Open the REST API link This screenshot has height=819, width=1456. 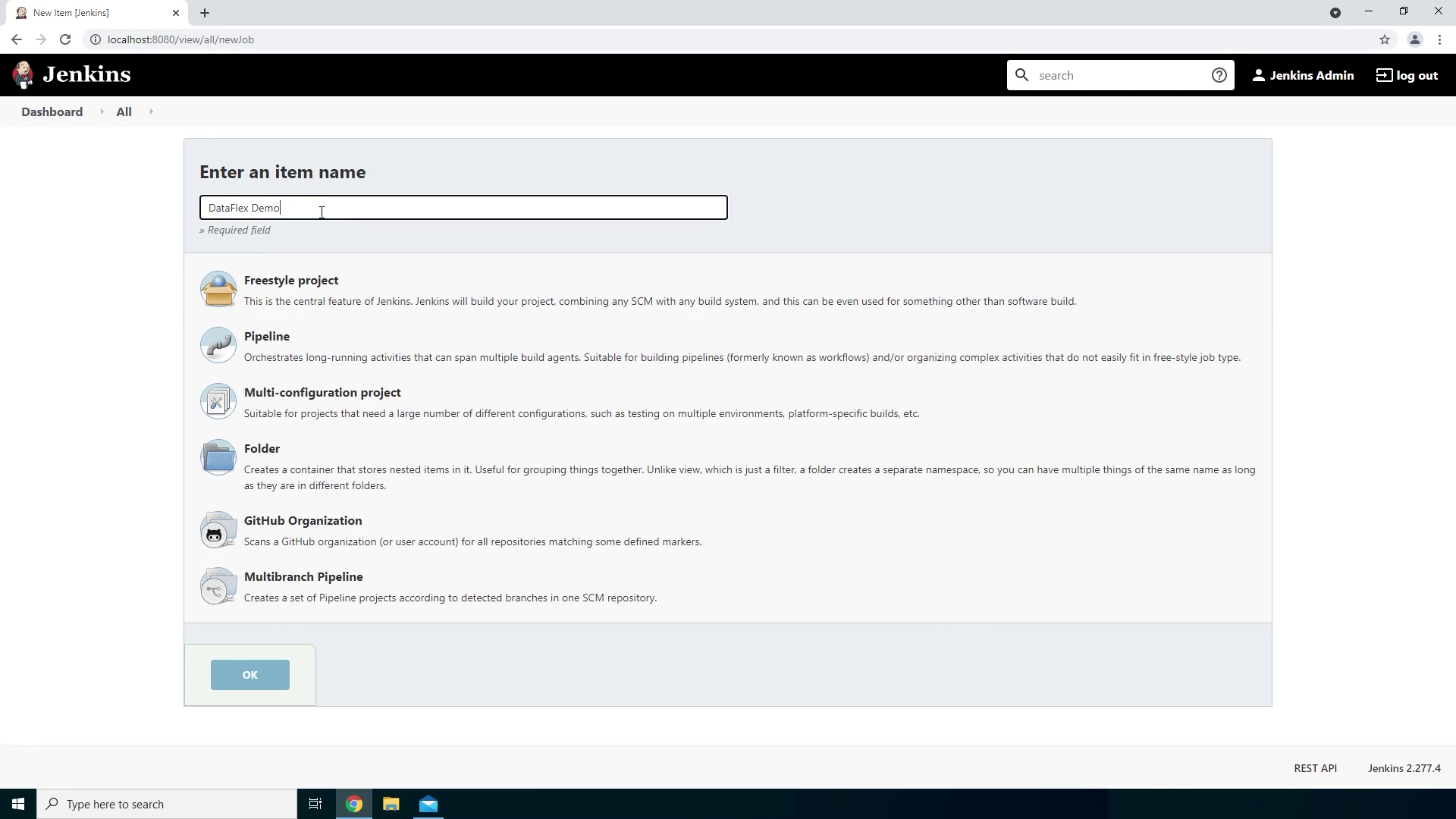click(1315, 768)
